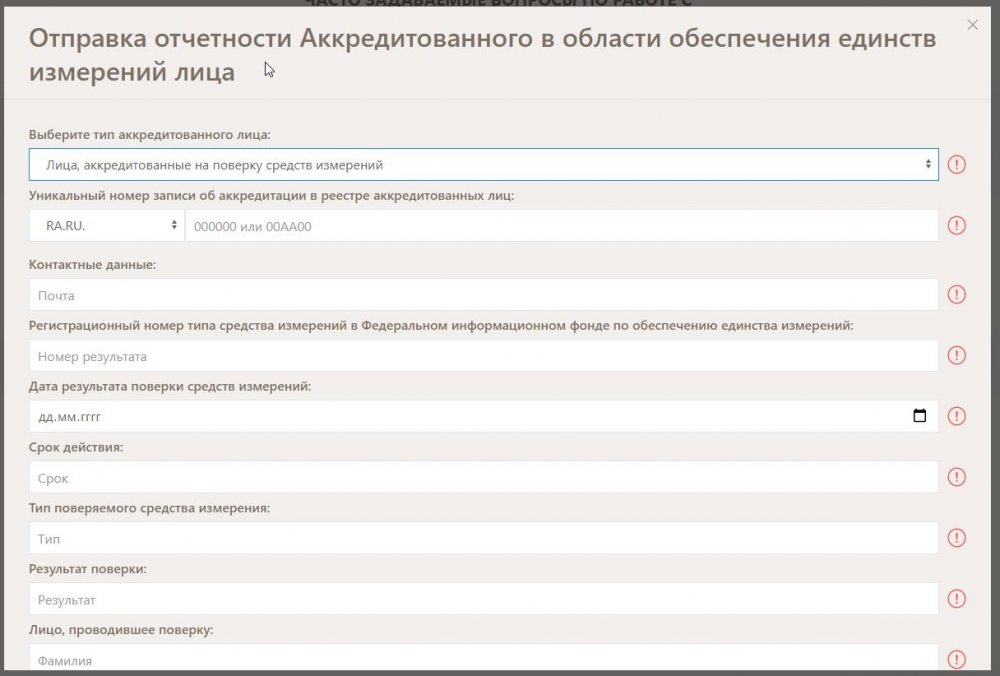The width and height of the screenshot is (1000, 676).
Task: Click into the Почта contact field
Action: (483, 295)
